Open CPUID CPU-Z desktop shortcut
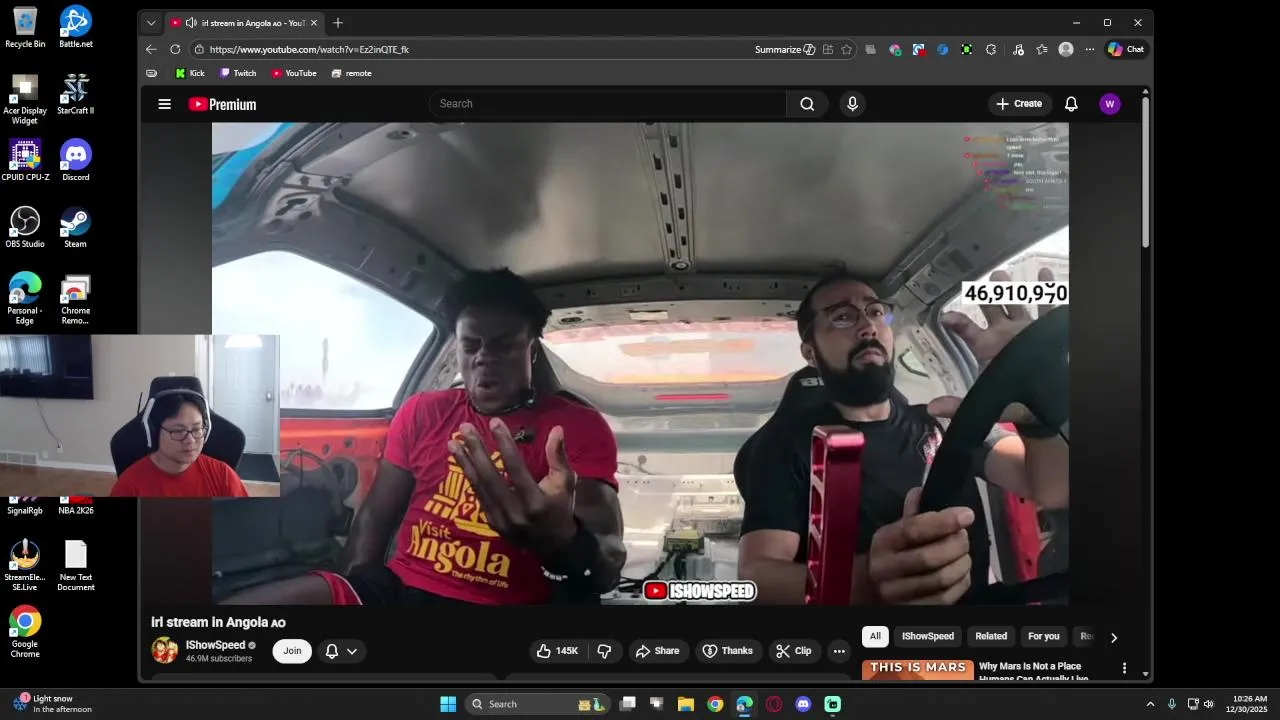 [25, 160]
